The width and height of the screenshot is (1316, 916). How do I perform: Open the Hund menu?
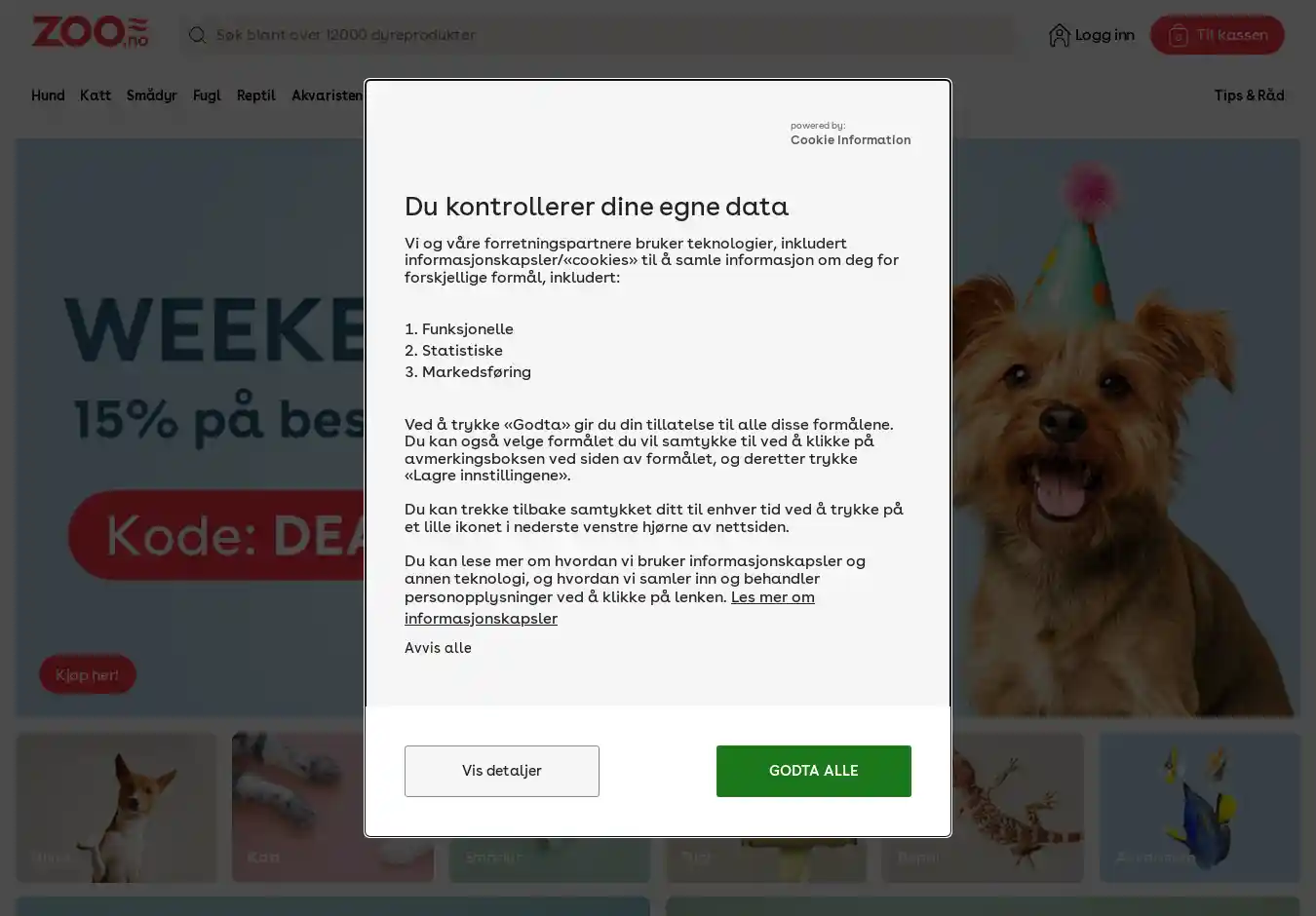tap(48, 95)
